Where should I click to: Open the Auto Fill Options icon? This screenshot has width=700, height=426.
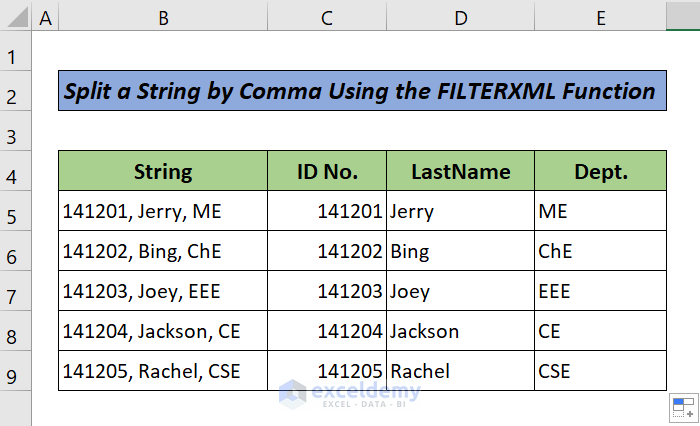[682, 407]
